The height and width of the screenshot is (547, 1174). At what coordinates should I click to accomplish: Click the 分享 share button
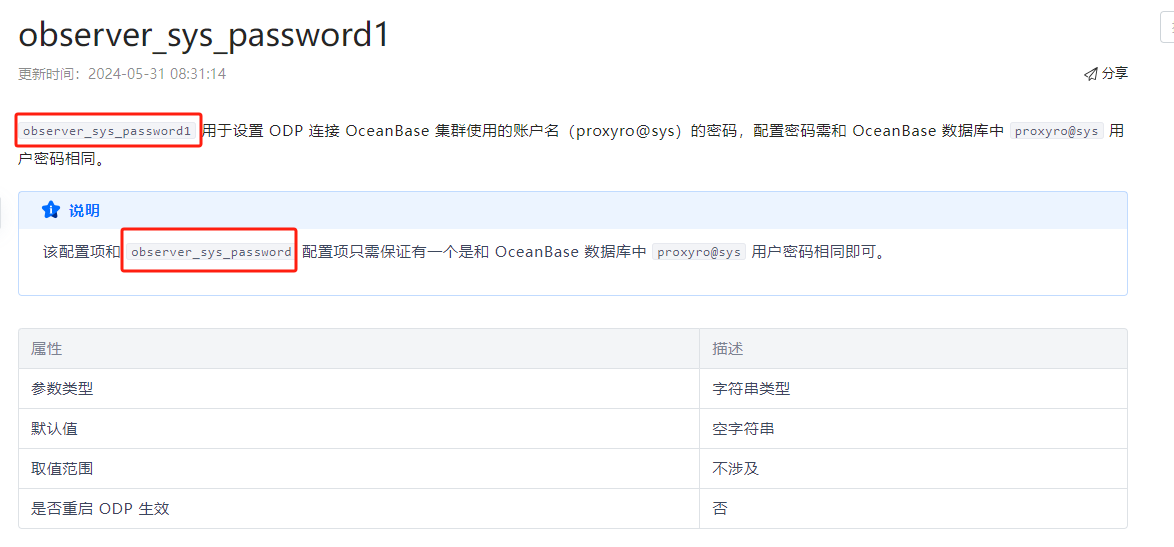pyautogui.click(x=1105, y=73)
